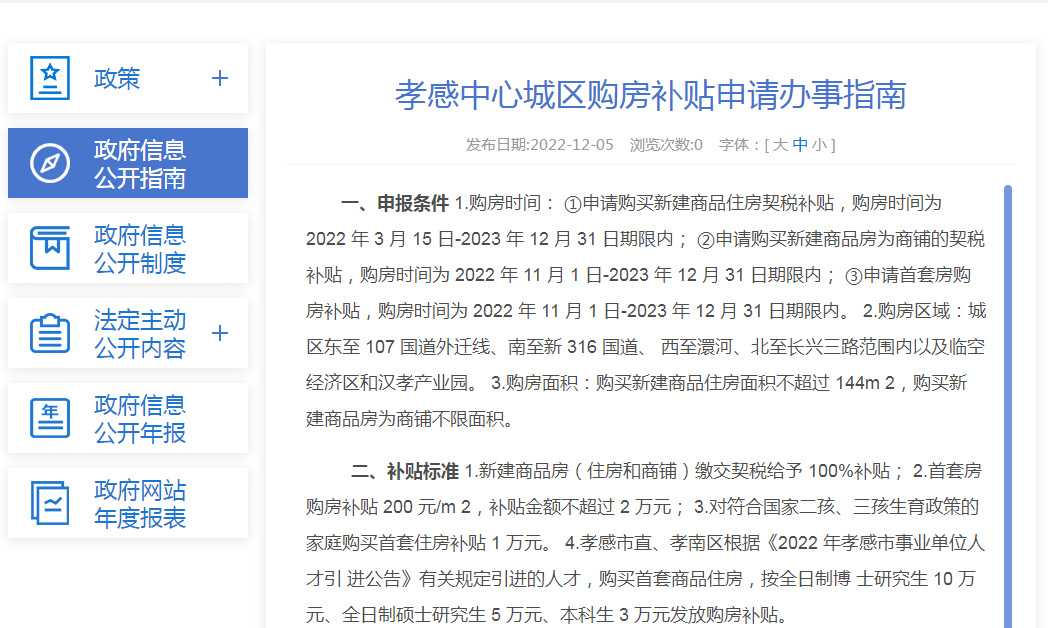This screenshot has width=1048, height=628.
Task: Set font size to 中
Action: (x=800, y=145)
